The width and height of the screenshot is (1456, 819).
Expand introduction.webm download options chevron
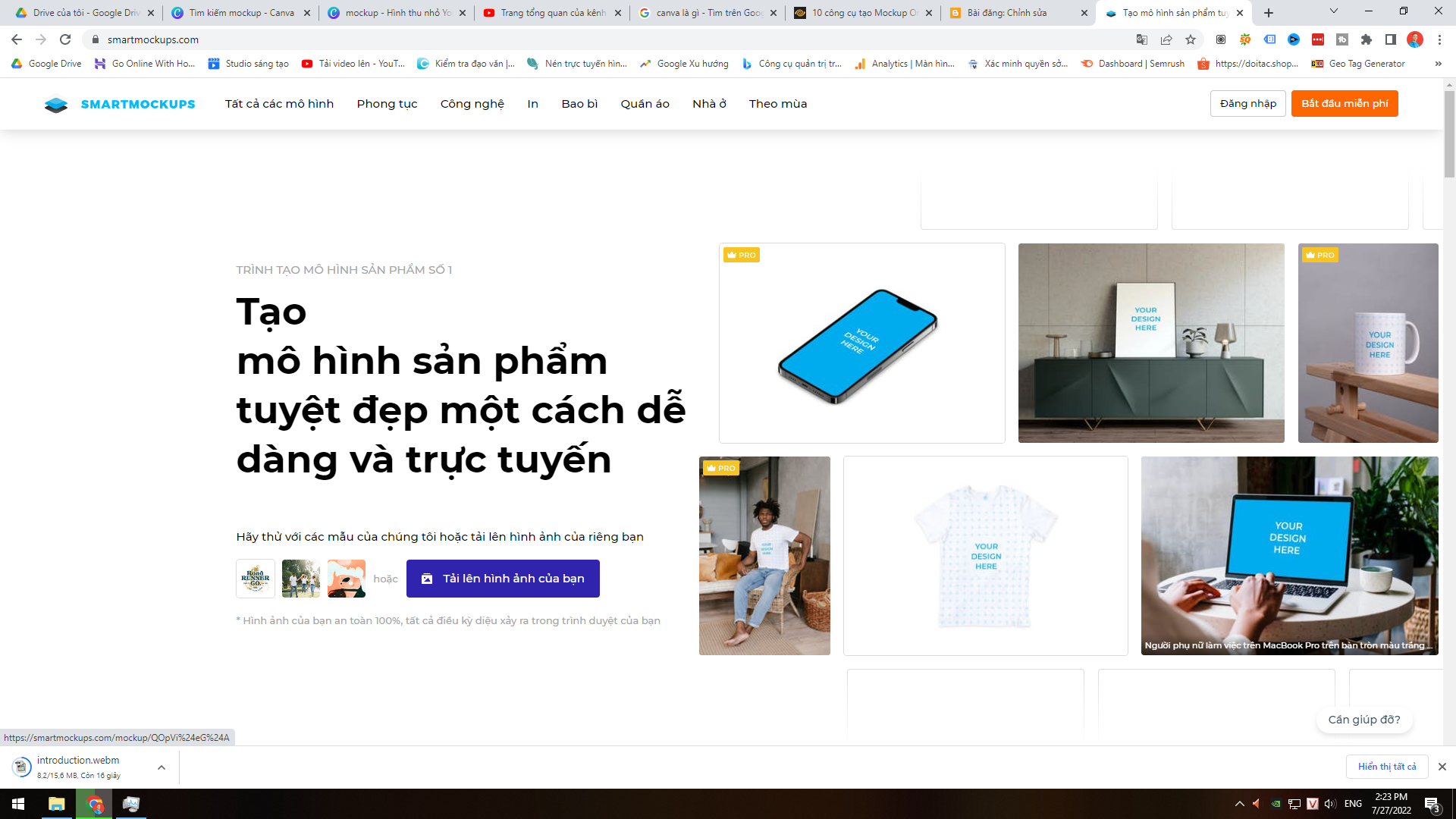point(162,767)
